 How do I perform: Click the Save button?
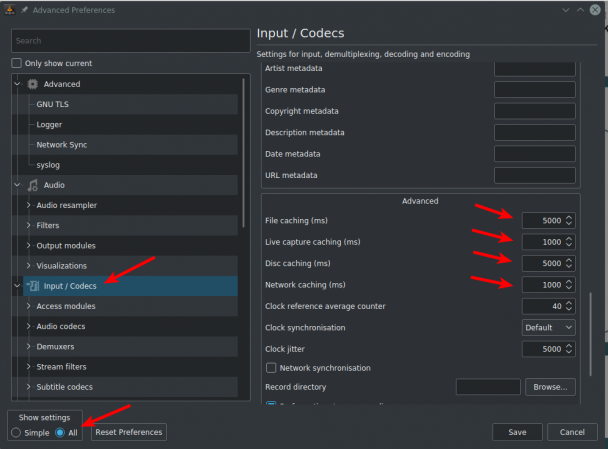(517, 432)
